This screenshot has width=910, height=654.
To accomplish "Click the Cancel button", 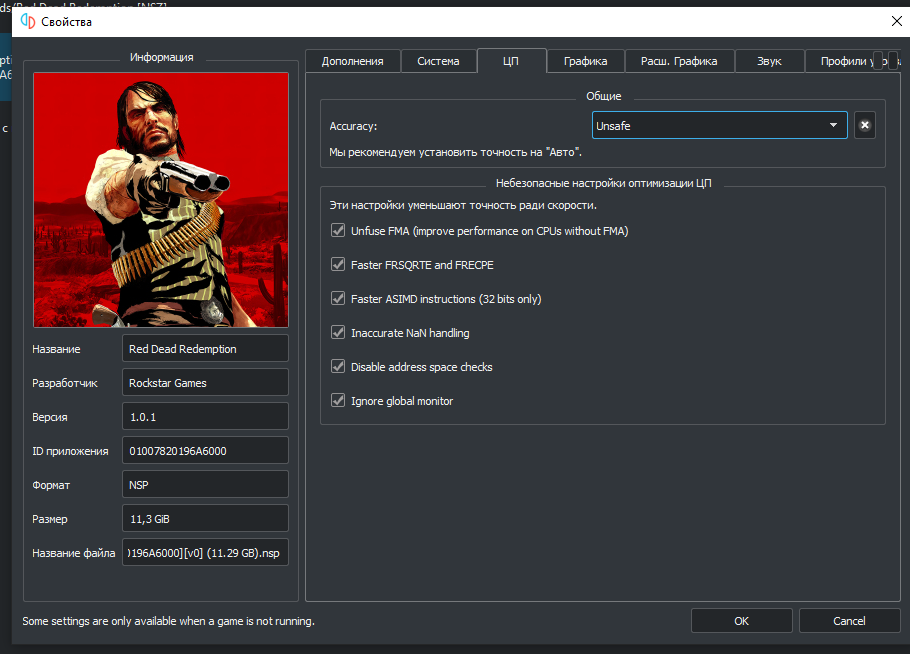I will click(x=849, y=621).
